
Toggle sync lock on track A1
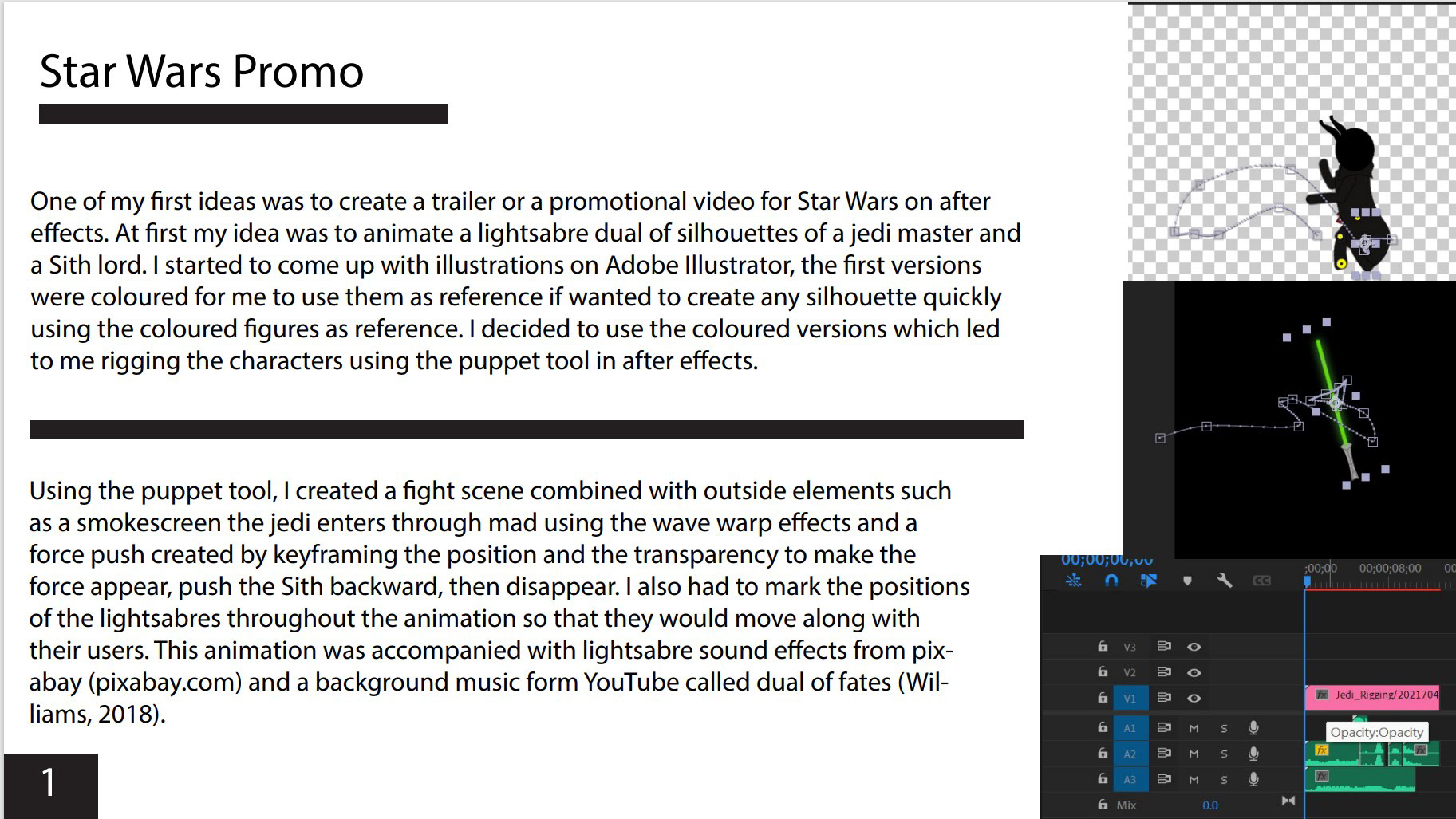point(1164,727)
